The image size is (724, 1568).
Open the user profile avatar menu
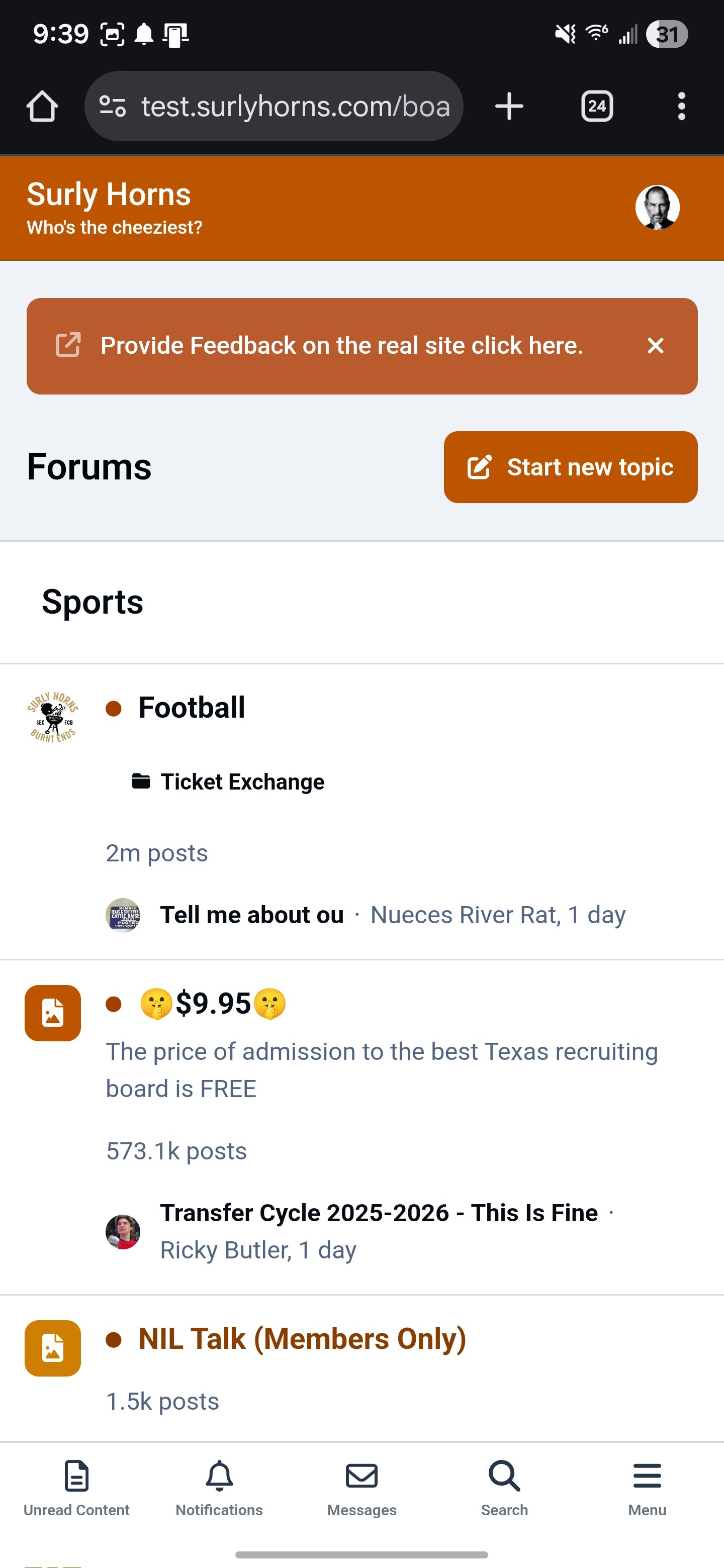pyautogui.click(x=657, y=208)
